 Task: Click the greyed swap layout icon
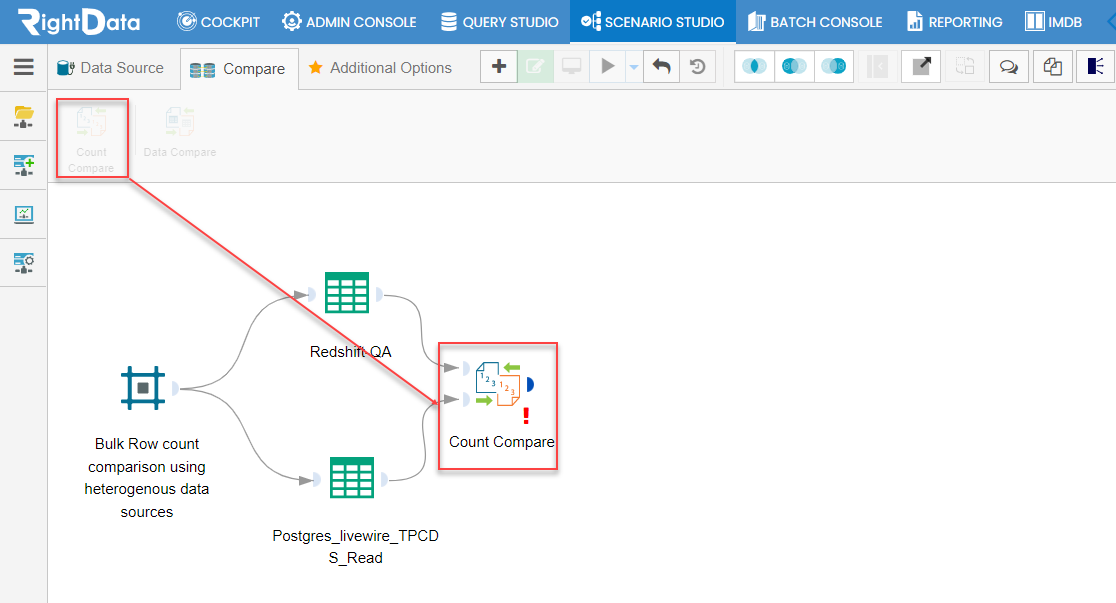tap(965, 67)
